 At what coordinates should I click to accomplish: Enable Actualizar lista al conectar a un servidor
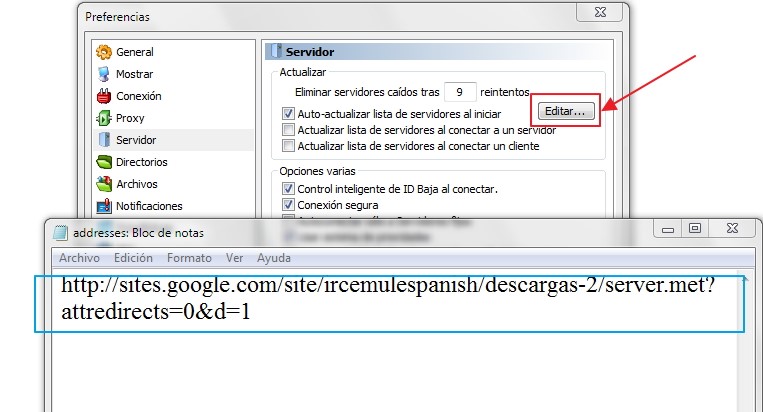288,130
